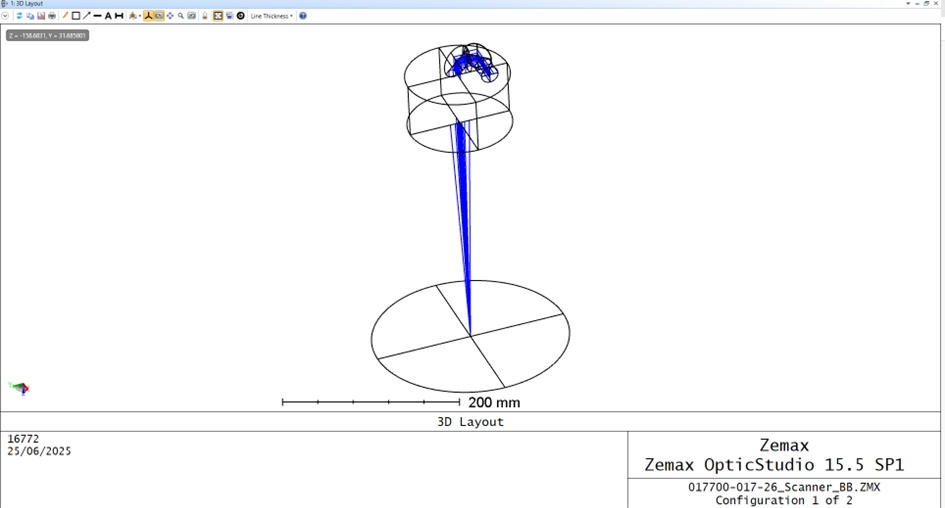The width and height of the screenshot is (945, 508).
Task: Open the window options dropdown arrow at top right
Action: point(908,4)
